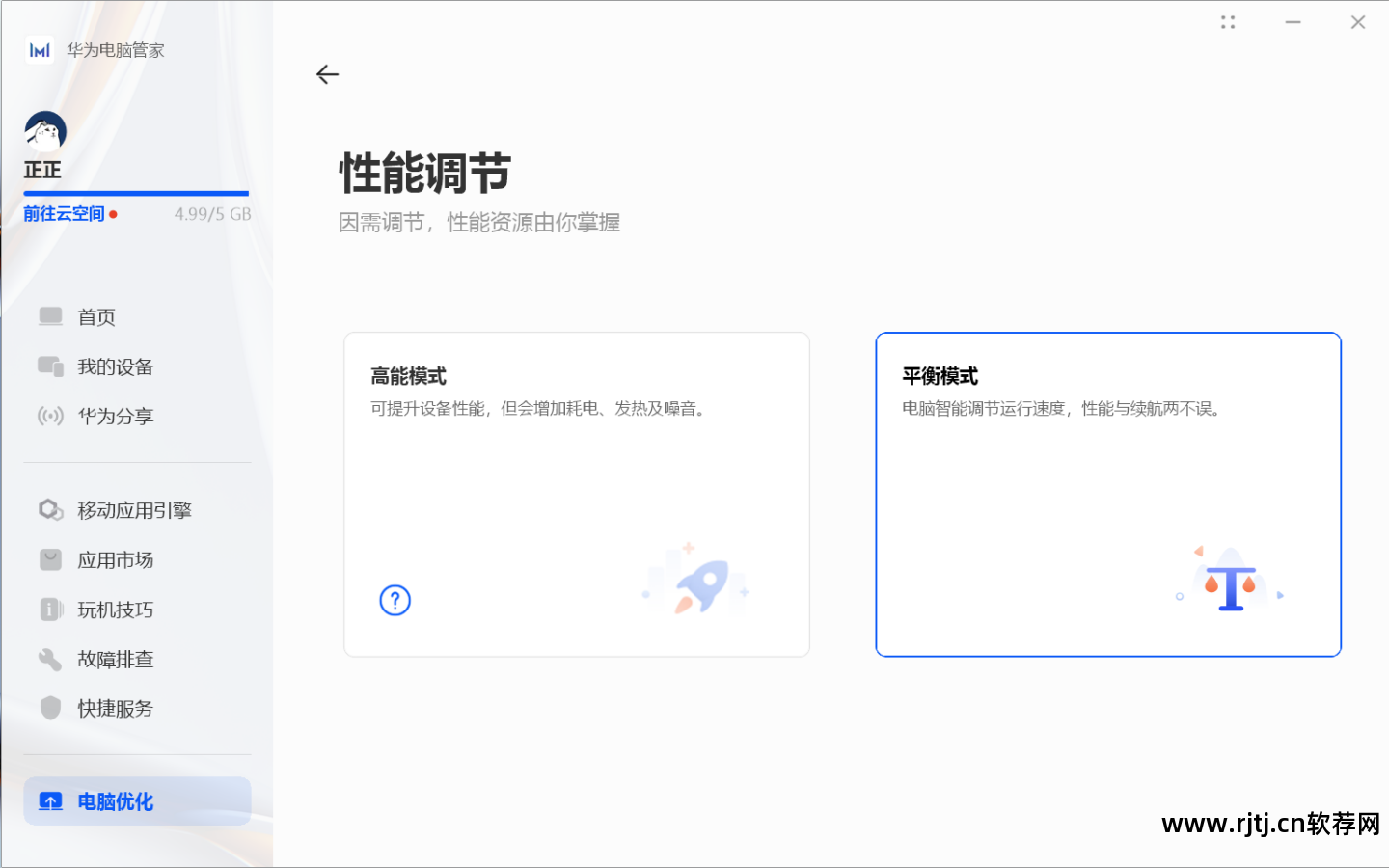Viewport: 1389px width, 868px height.
Task: Click the grid icon in the title bar
Action: click(x=1228, y=21)
